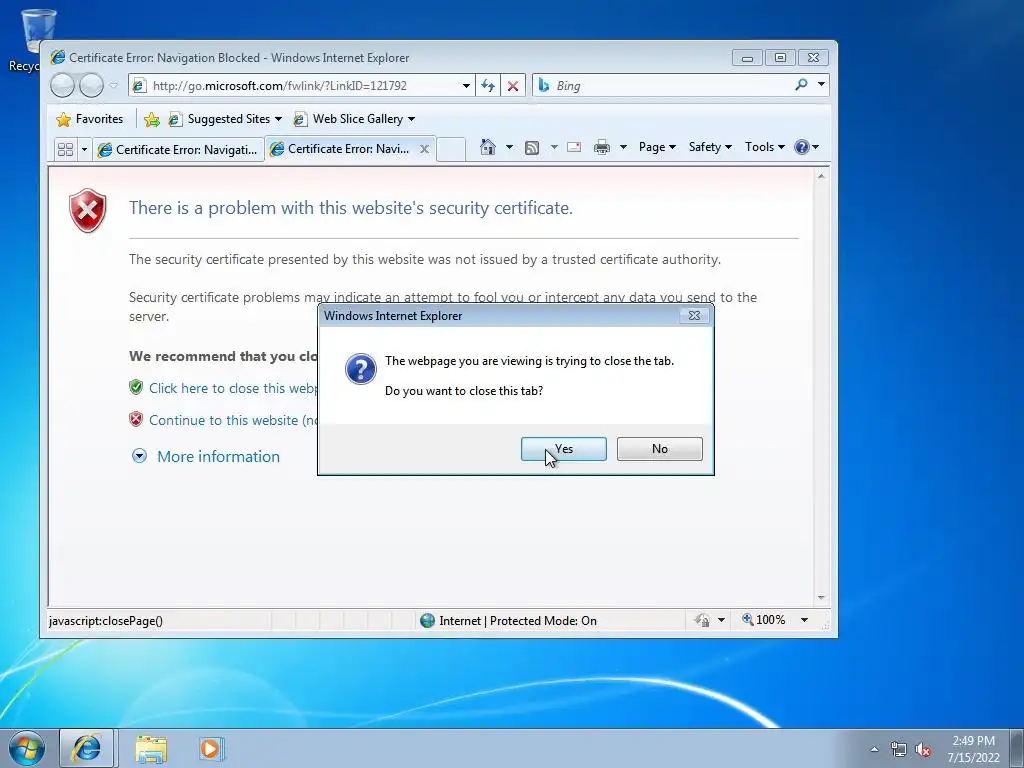Viewport: 1024px width, 768px height.
Task: Close the active Certificate Error tab
Action: [424, 149]
